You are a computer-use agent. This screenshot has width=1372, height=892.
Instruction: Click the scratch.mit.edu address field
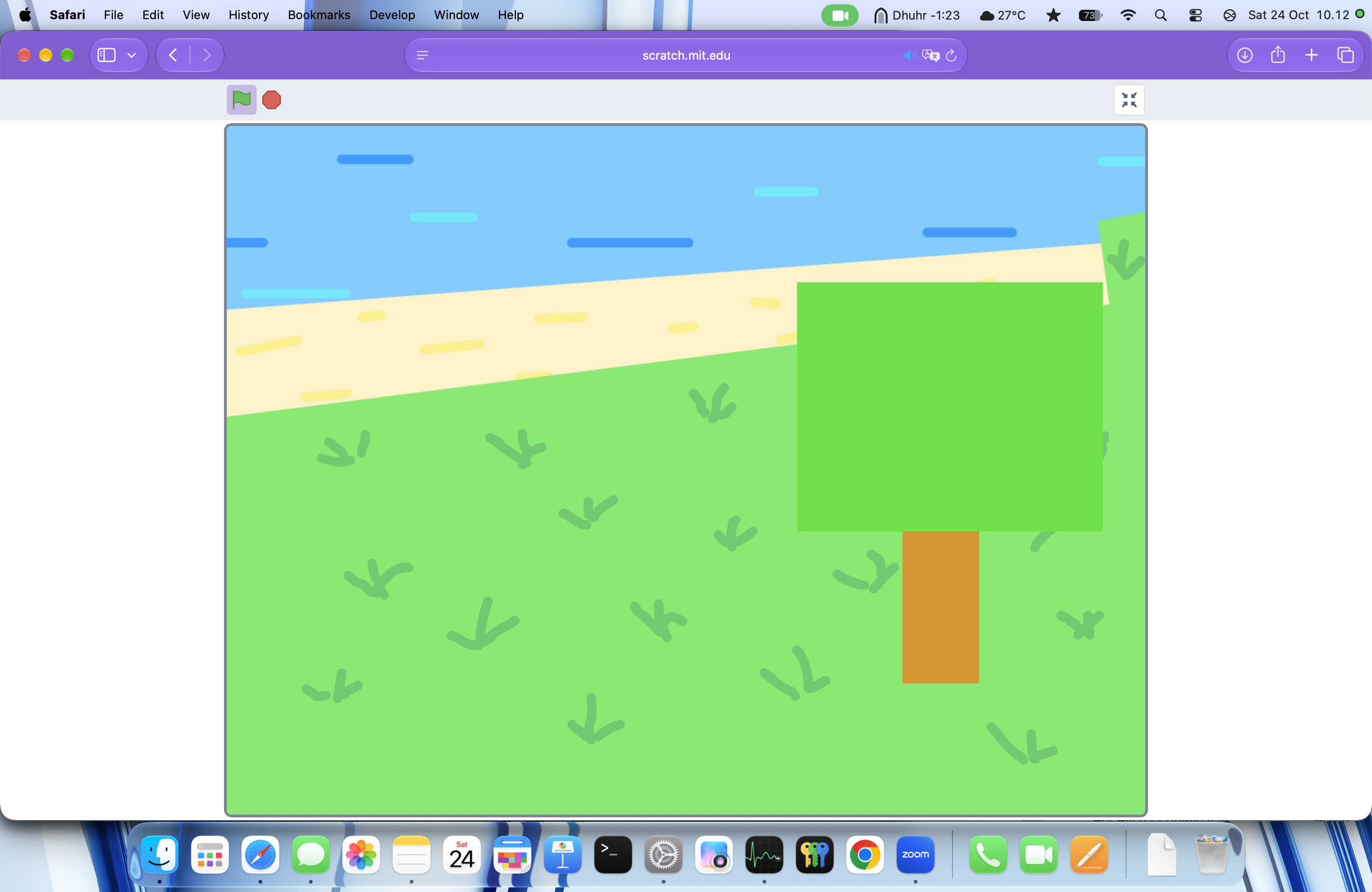click(686, 56)
